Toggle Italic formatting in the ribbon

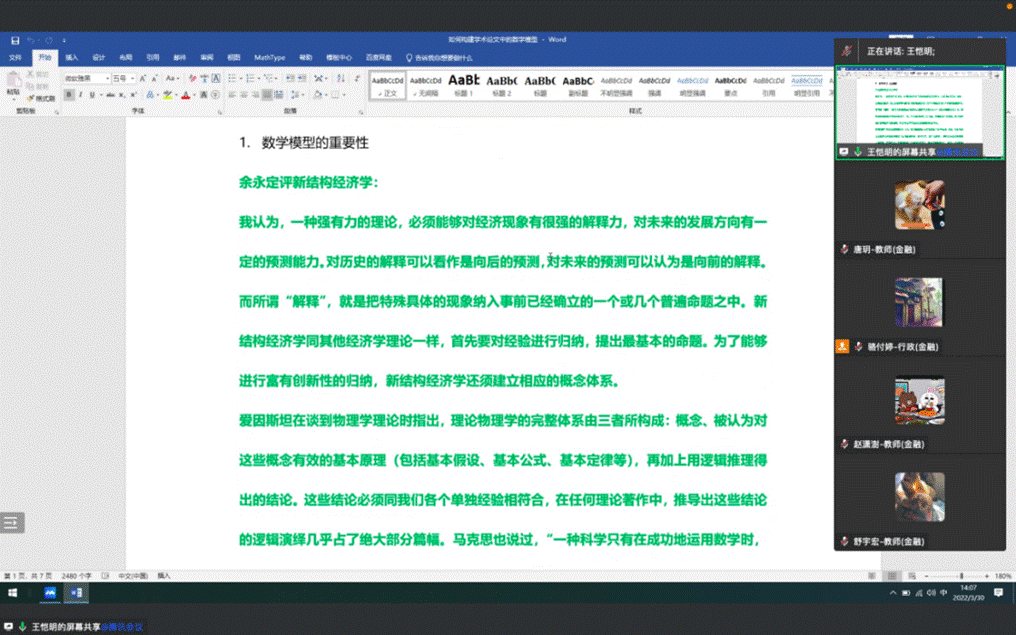pyautogui.click(x=80, y=95)
